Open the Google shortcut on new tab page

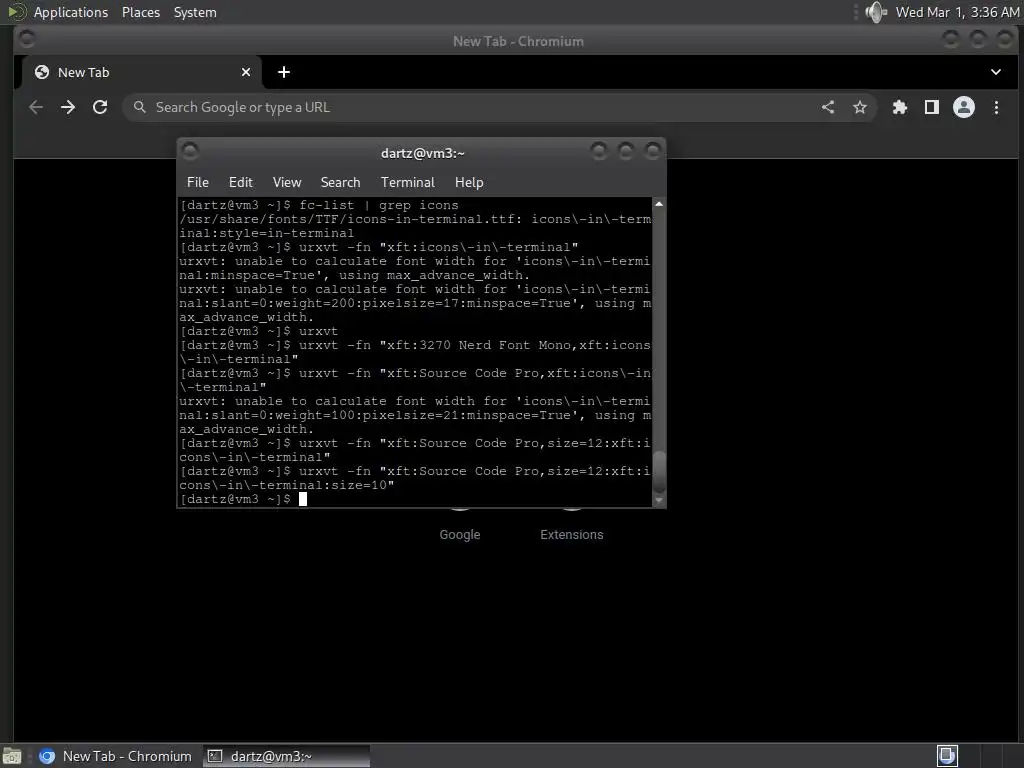(460, 534)
